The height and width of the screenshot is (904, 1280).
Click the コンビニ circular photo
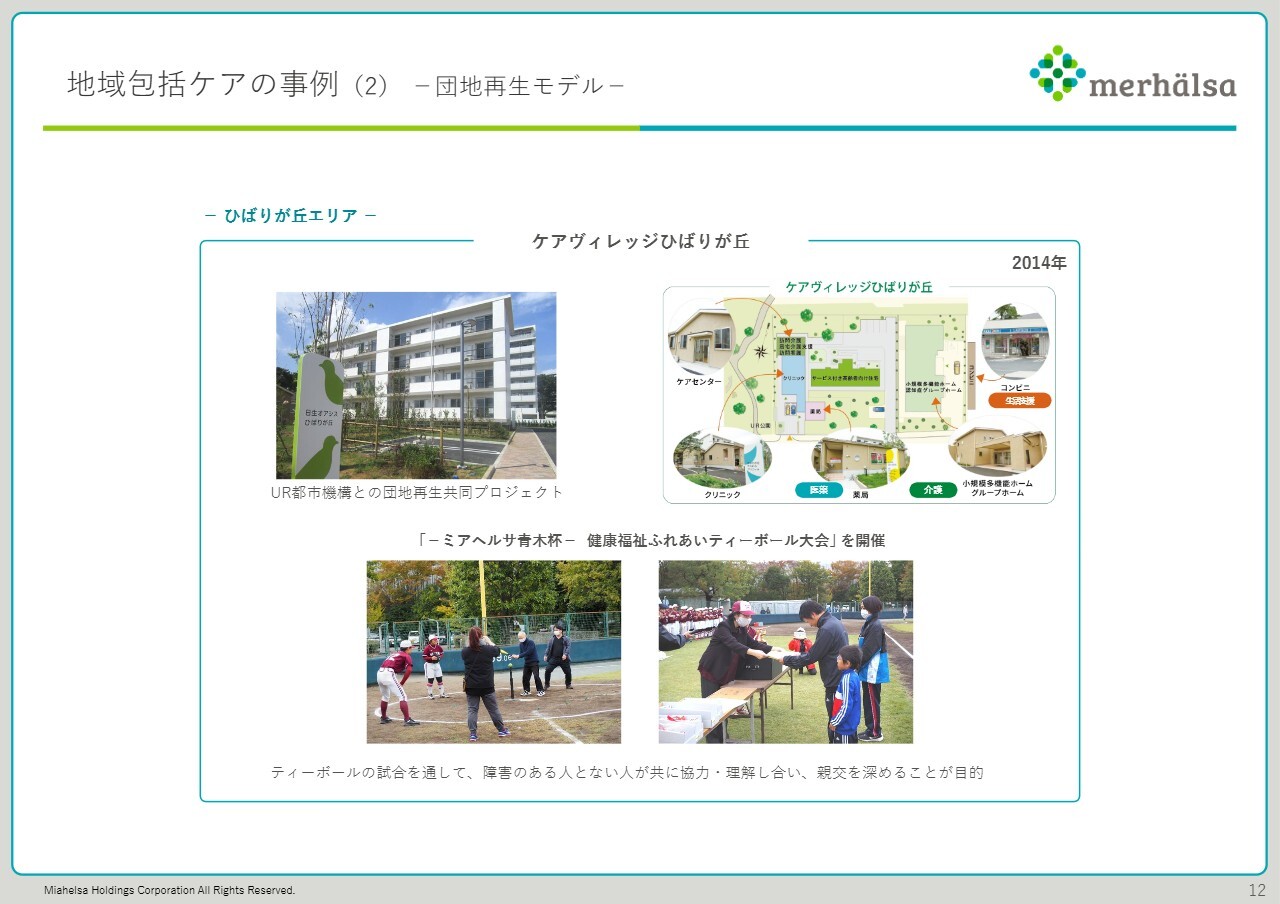(x=1015, y=343)
